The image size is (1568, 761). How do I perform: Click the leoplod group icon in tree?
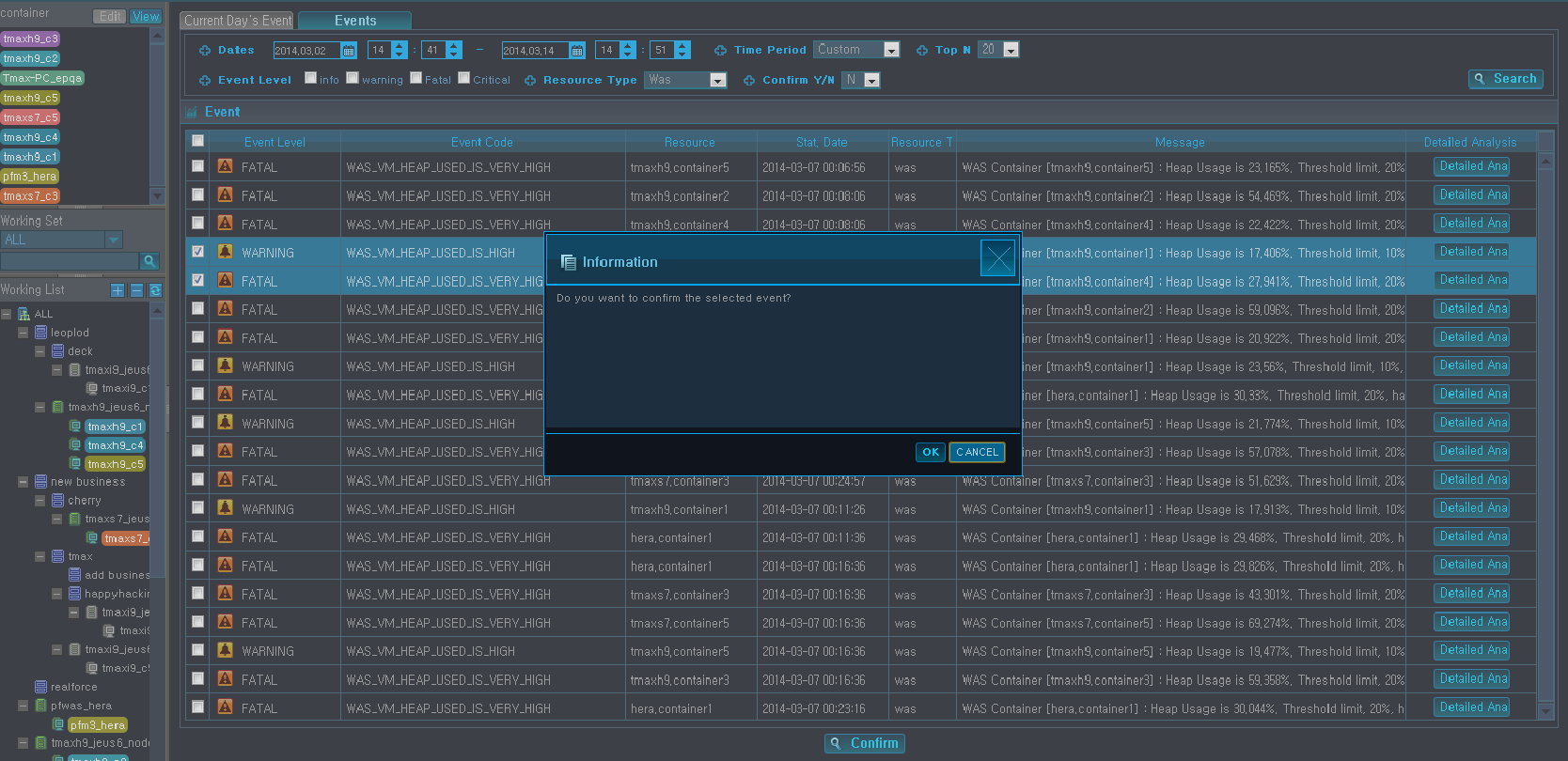coord(41,333)
